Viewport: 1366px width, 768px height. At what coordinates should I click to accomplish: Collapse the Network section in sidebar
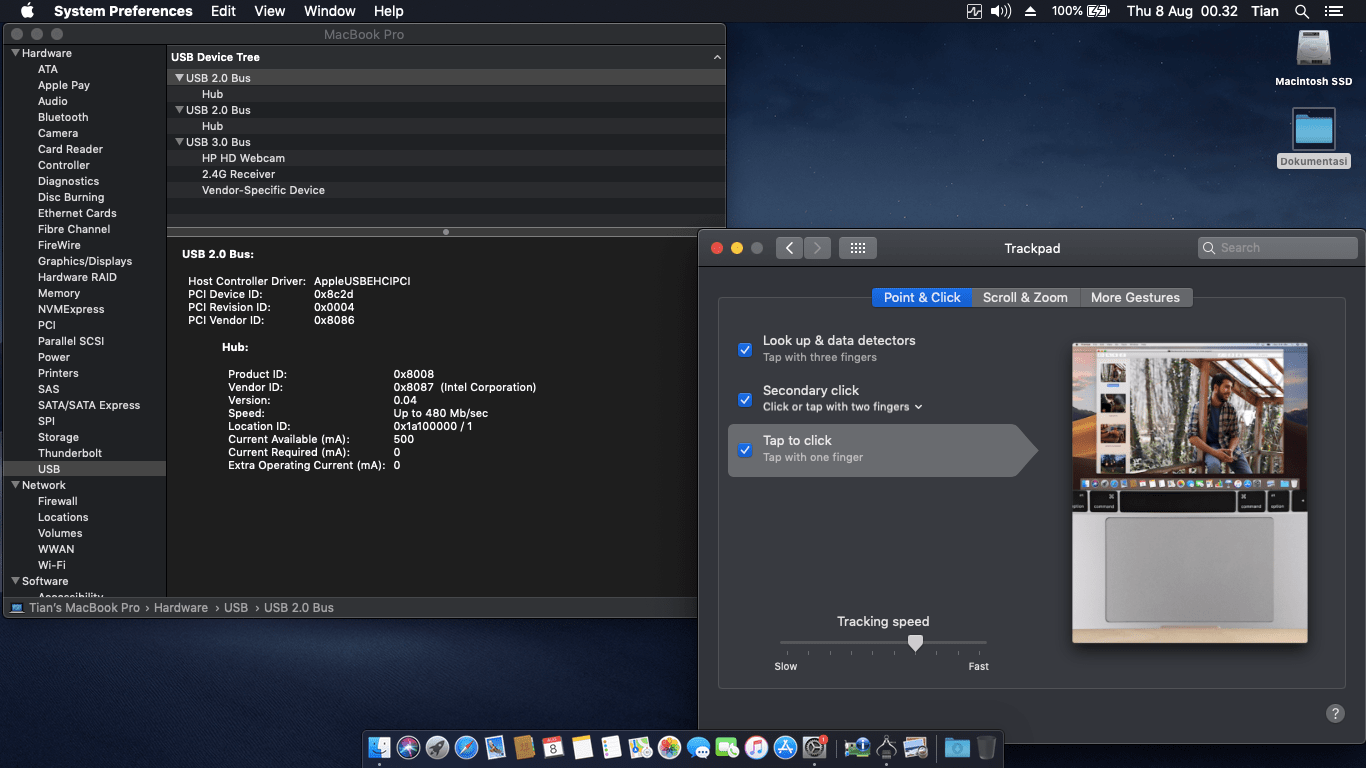pos(15,485)
